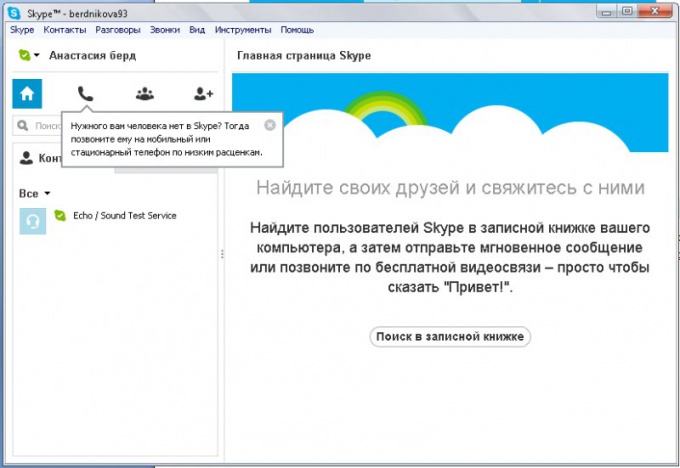Create a group with the people icon
Screen dimensions: 680x468
(145, 94)
